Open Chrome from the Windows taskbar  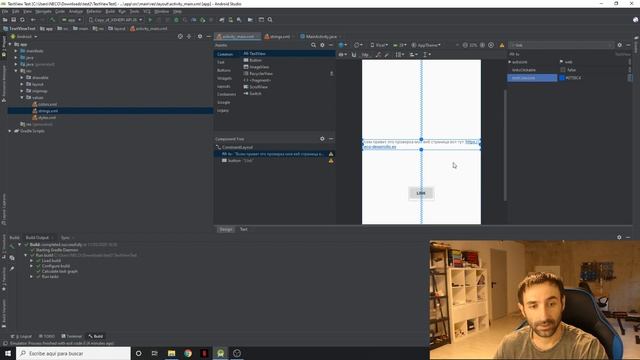(x=188, y=353)
